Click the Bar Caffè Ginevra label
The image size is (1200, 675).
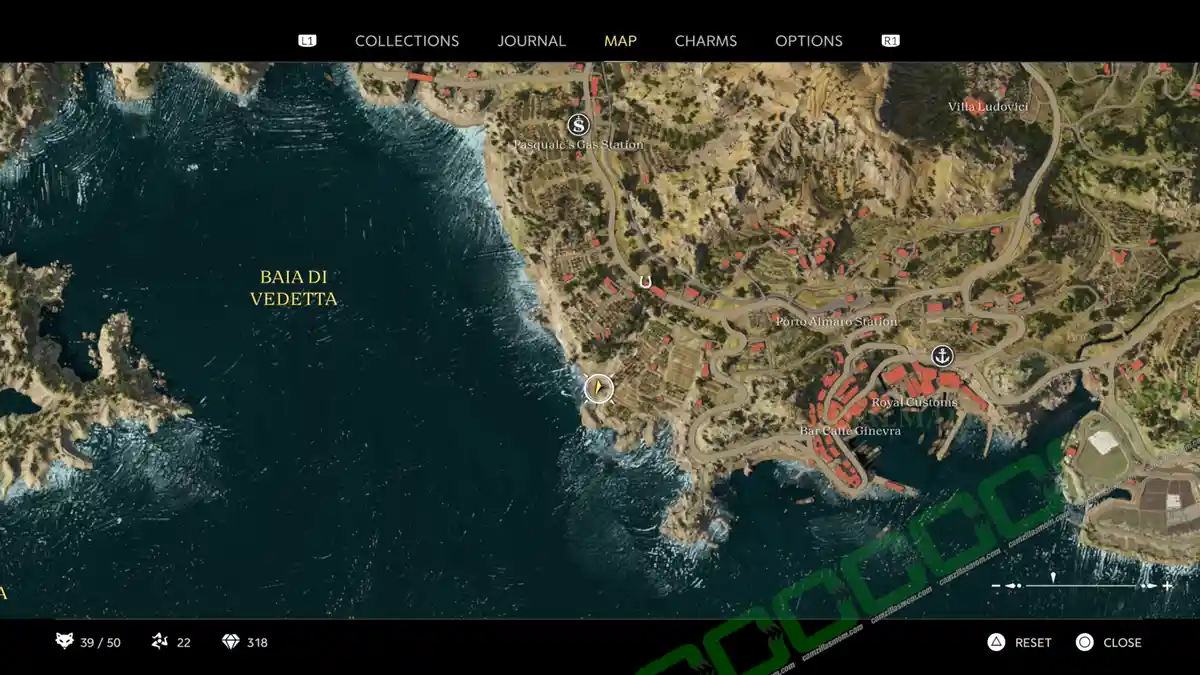(850, 431)
